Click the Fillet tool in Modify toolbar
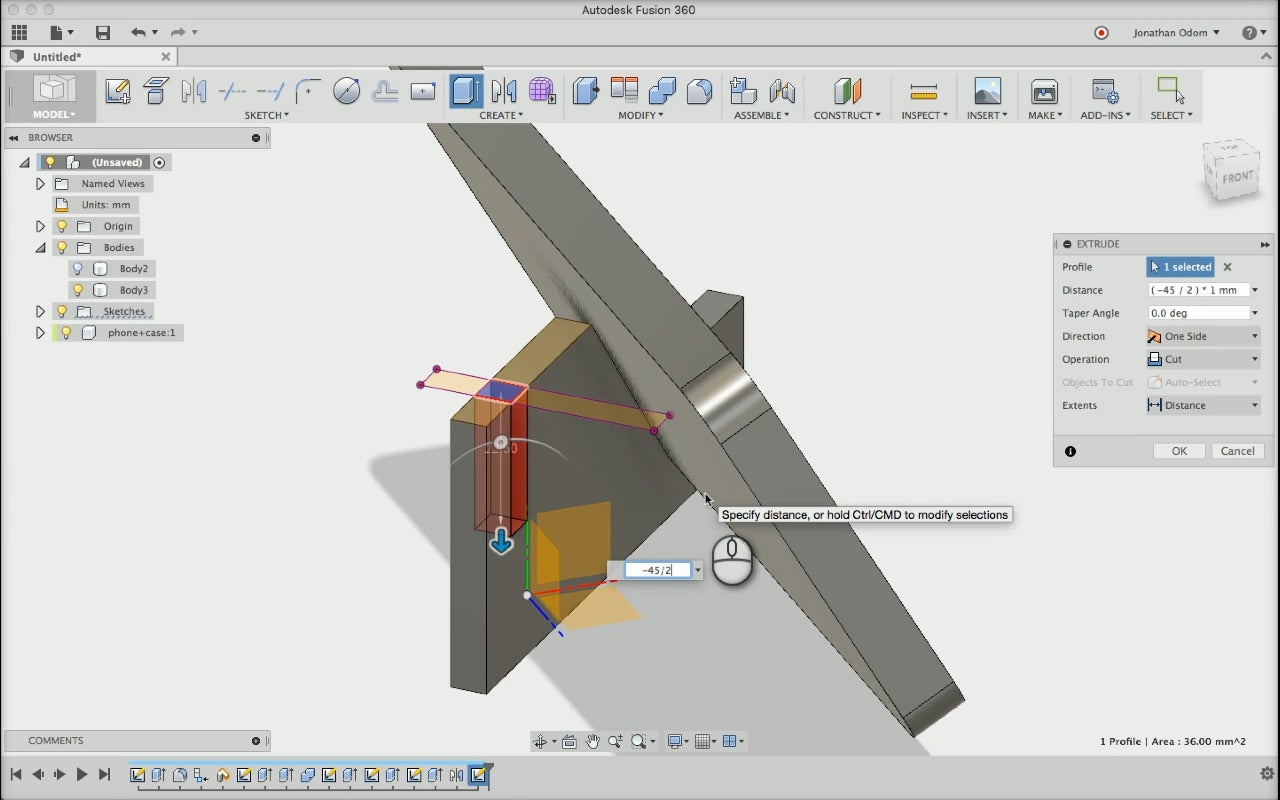Image resolution: width=1280 pixels, height=800 pixels. point(700,91)
